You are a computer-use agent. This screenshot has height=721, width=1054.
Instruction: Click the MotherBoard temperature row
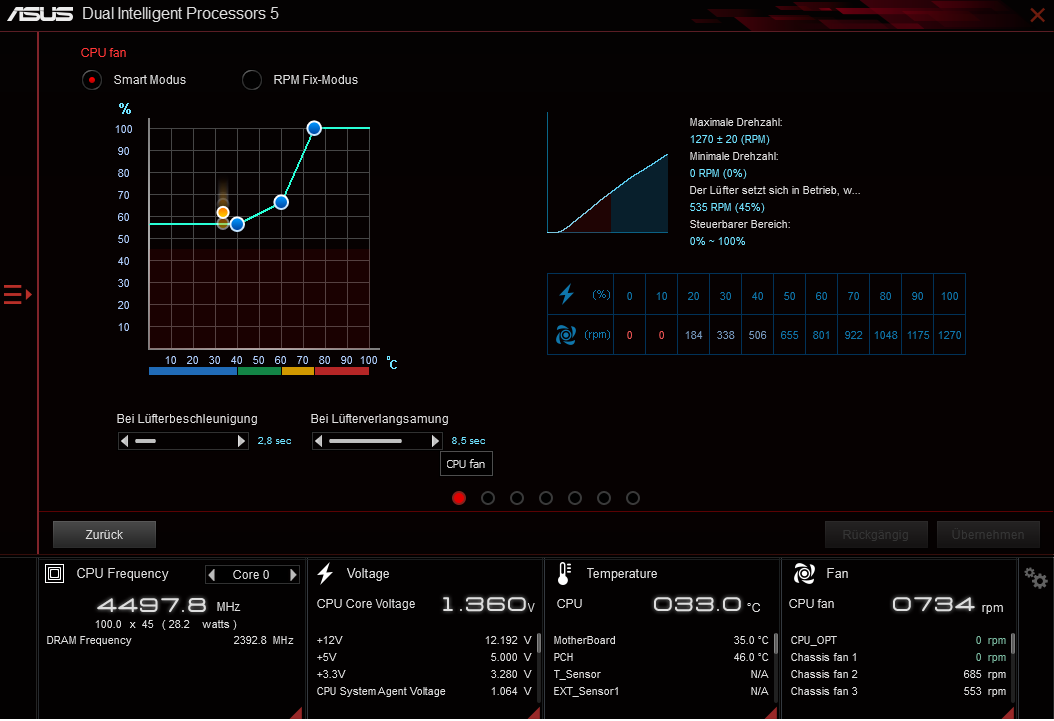[x=661, y=640]
